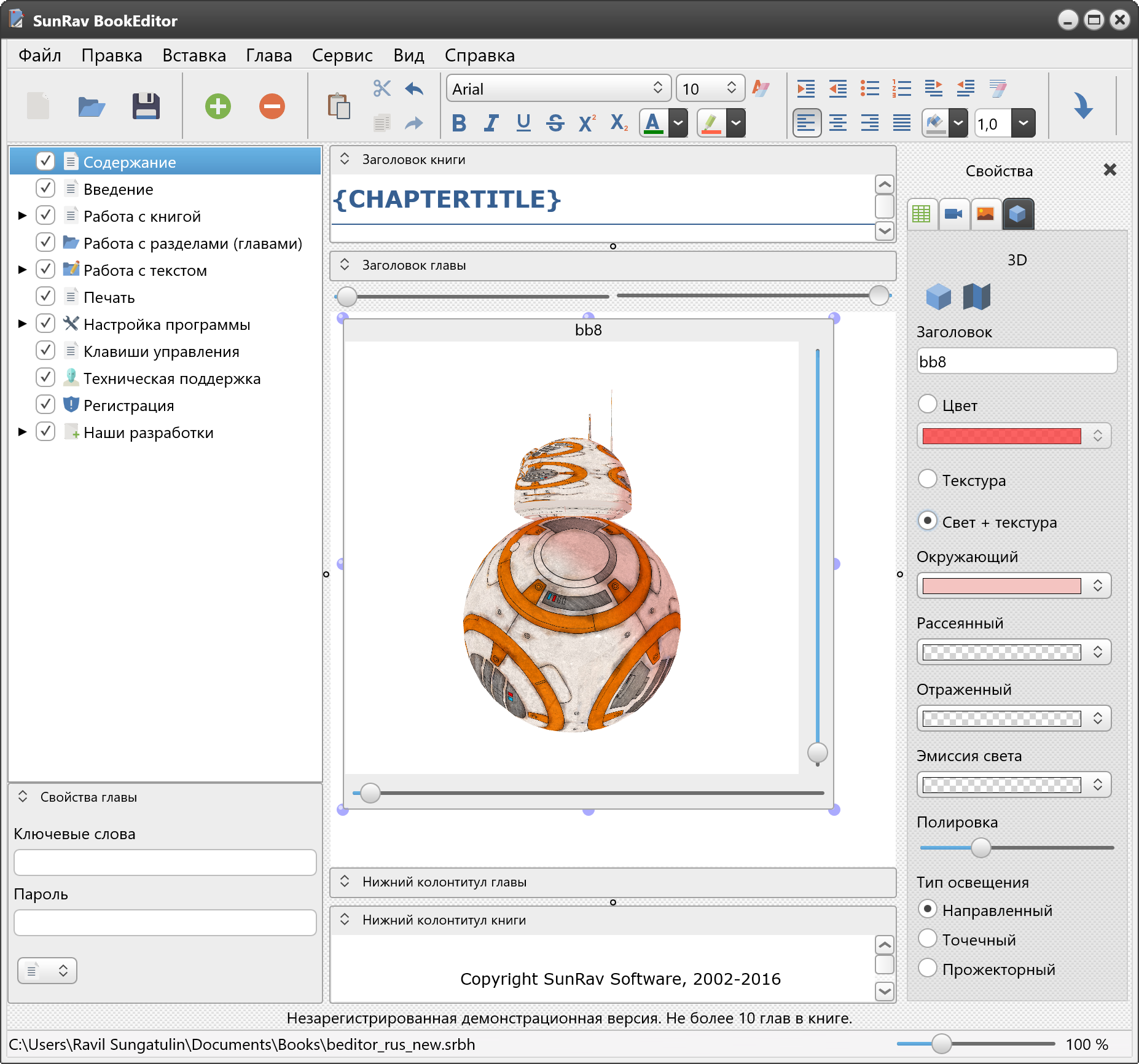This screenshot has height=1064, width=1139.
Task: Select the Текстура radio button
Action: (928, 479)
